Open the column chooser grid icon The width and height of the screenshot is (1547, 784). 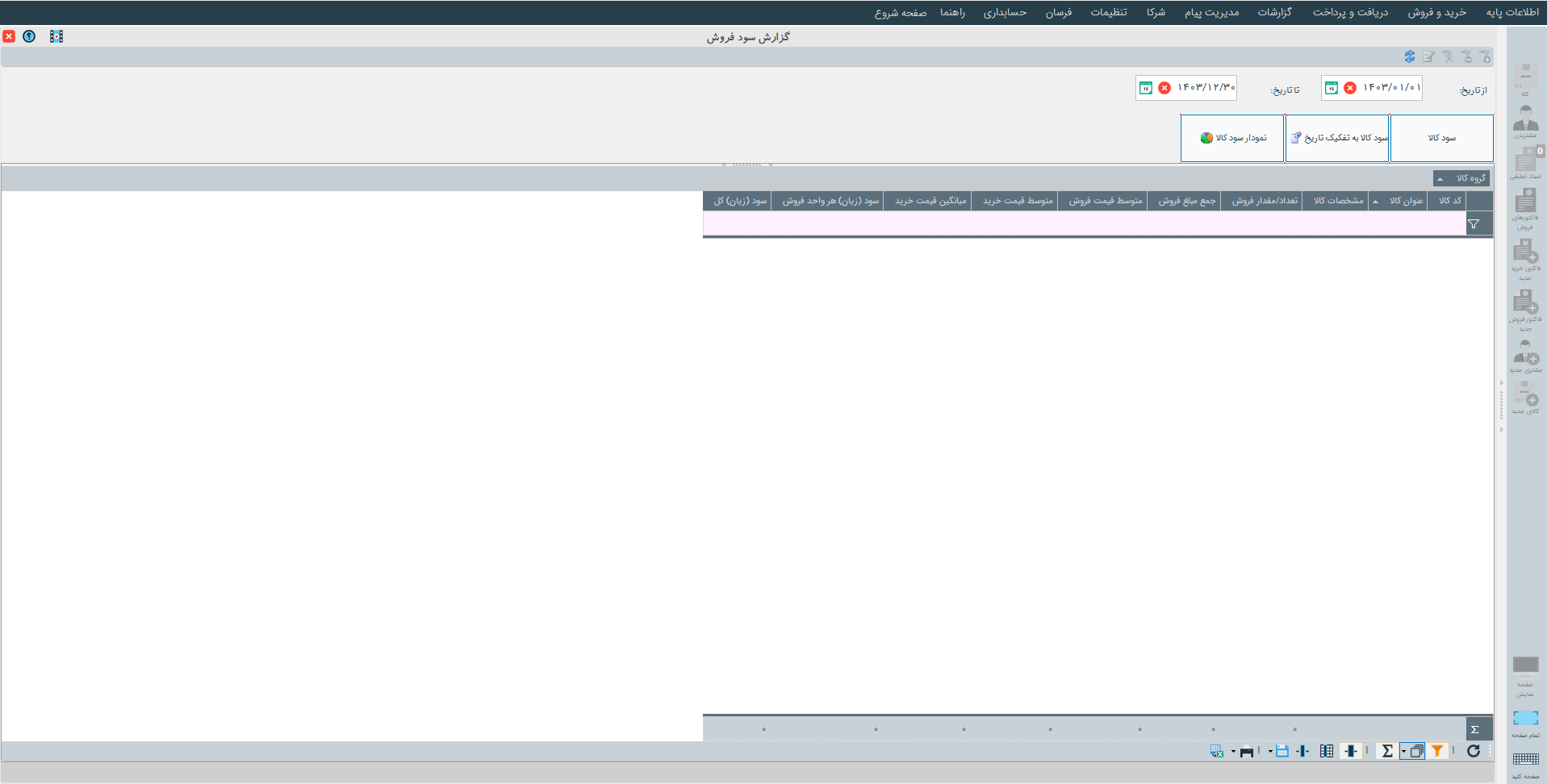click(1327, 751)
